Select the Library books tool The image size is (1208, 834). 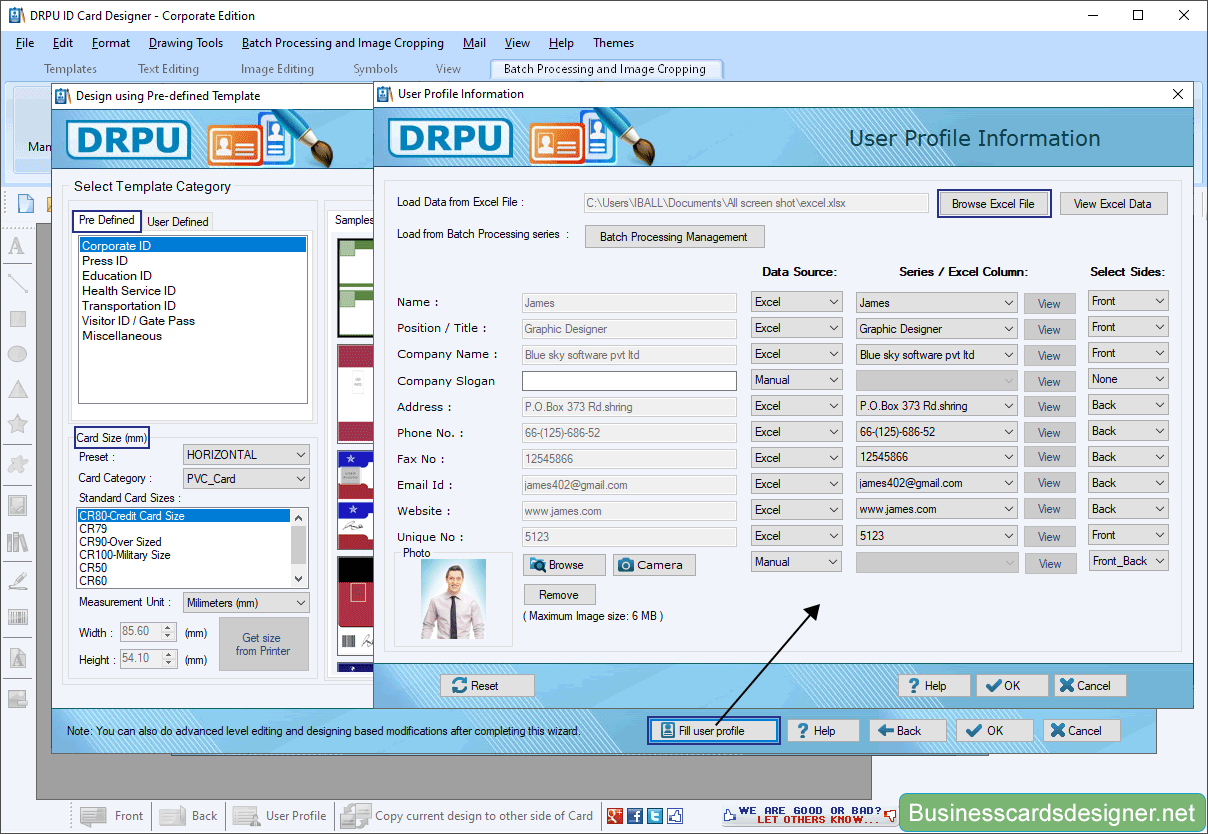(x=17, y=542)
